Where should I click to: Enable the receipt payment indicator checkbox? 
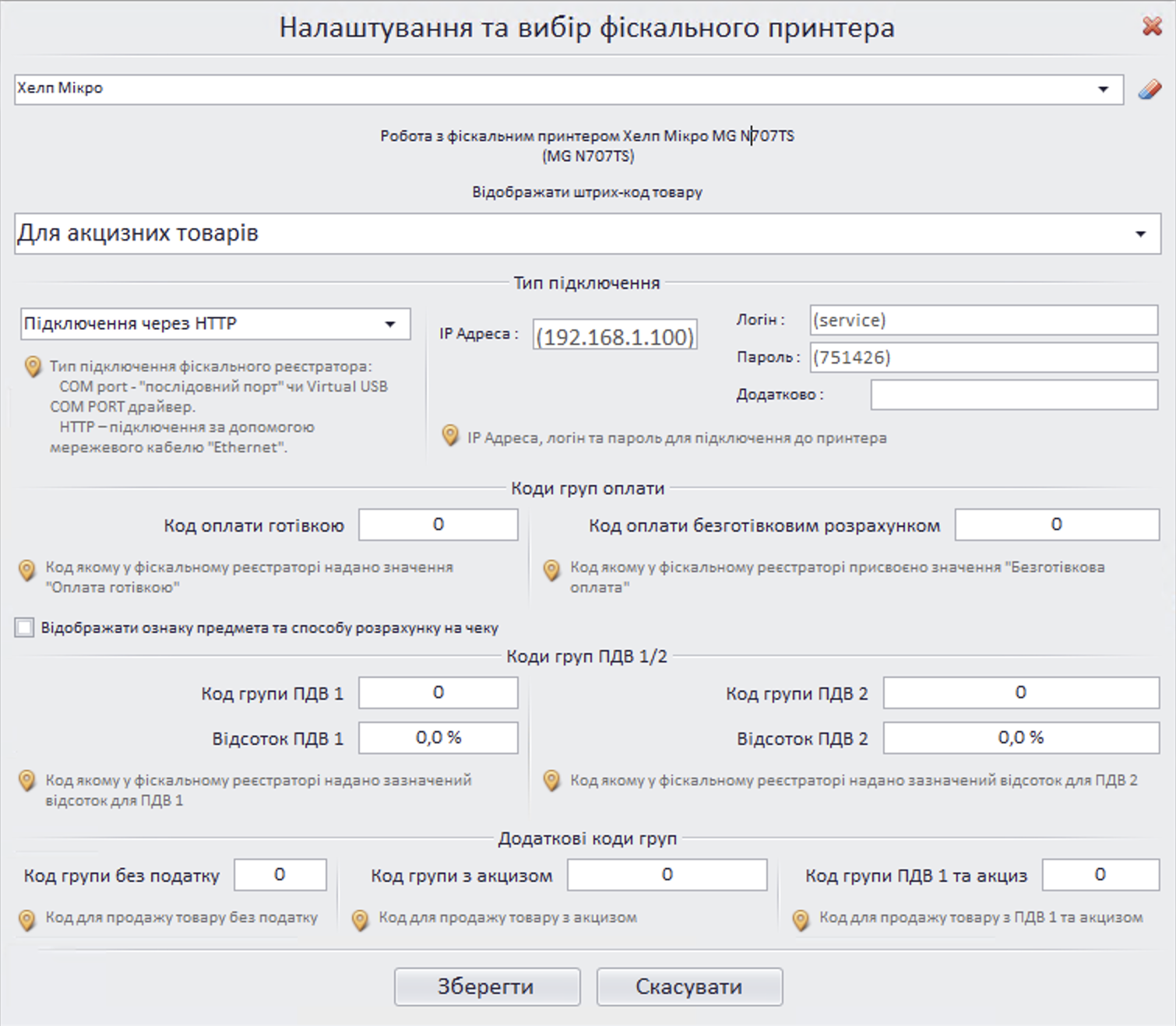tap(23, 627)
